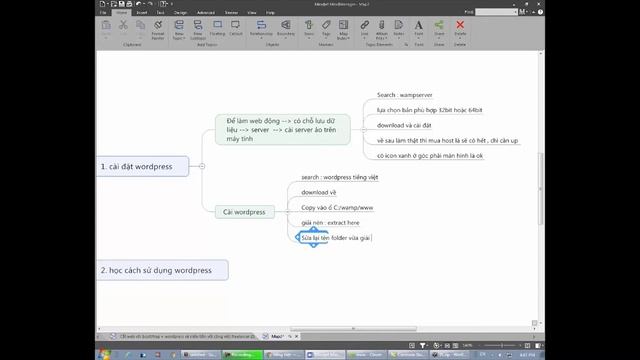This screenshot has width=640, height=360.
Task: Click the red Delete X icon
Action: pyautogui.click(x=460, y=25)
